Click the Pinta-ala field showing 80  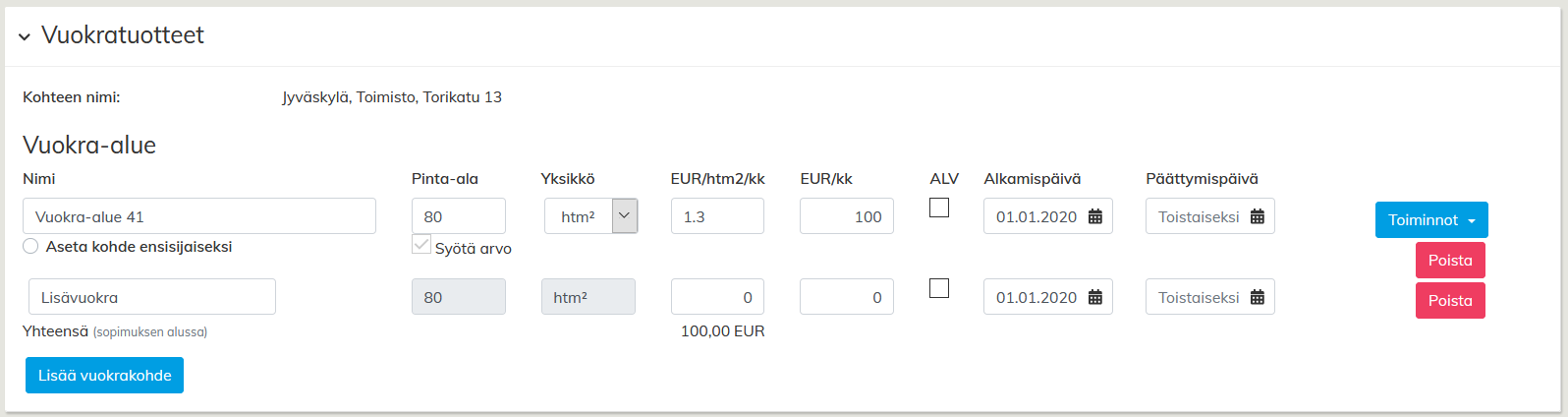click(458, 216)
